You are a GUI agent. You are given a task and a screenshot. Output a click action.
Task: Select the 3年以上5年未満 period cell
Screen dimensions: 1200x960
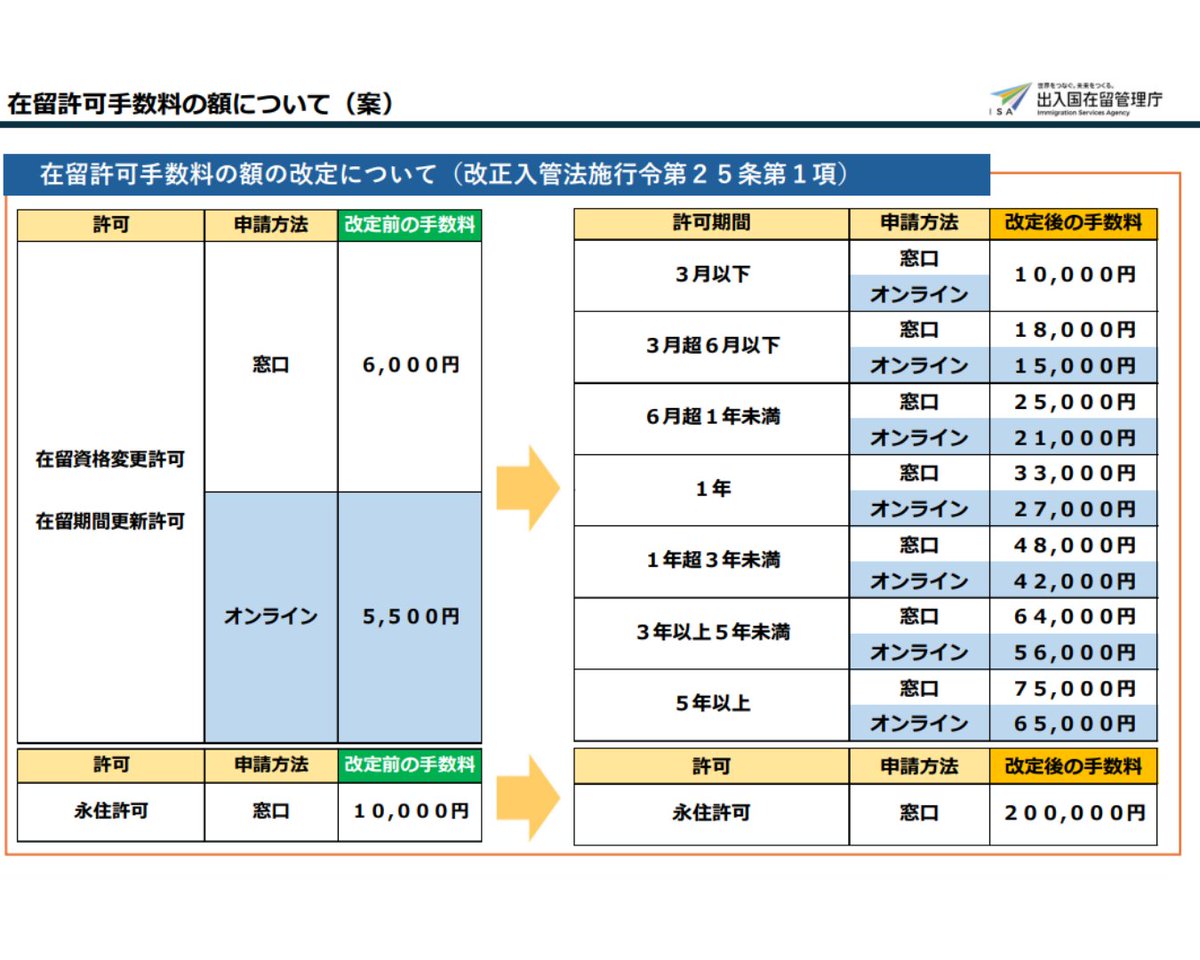[711, 633]
